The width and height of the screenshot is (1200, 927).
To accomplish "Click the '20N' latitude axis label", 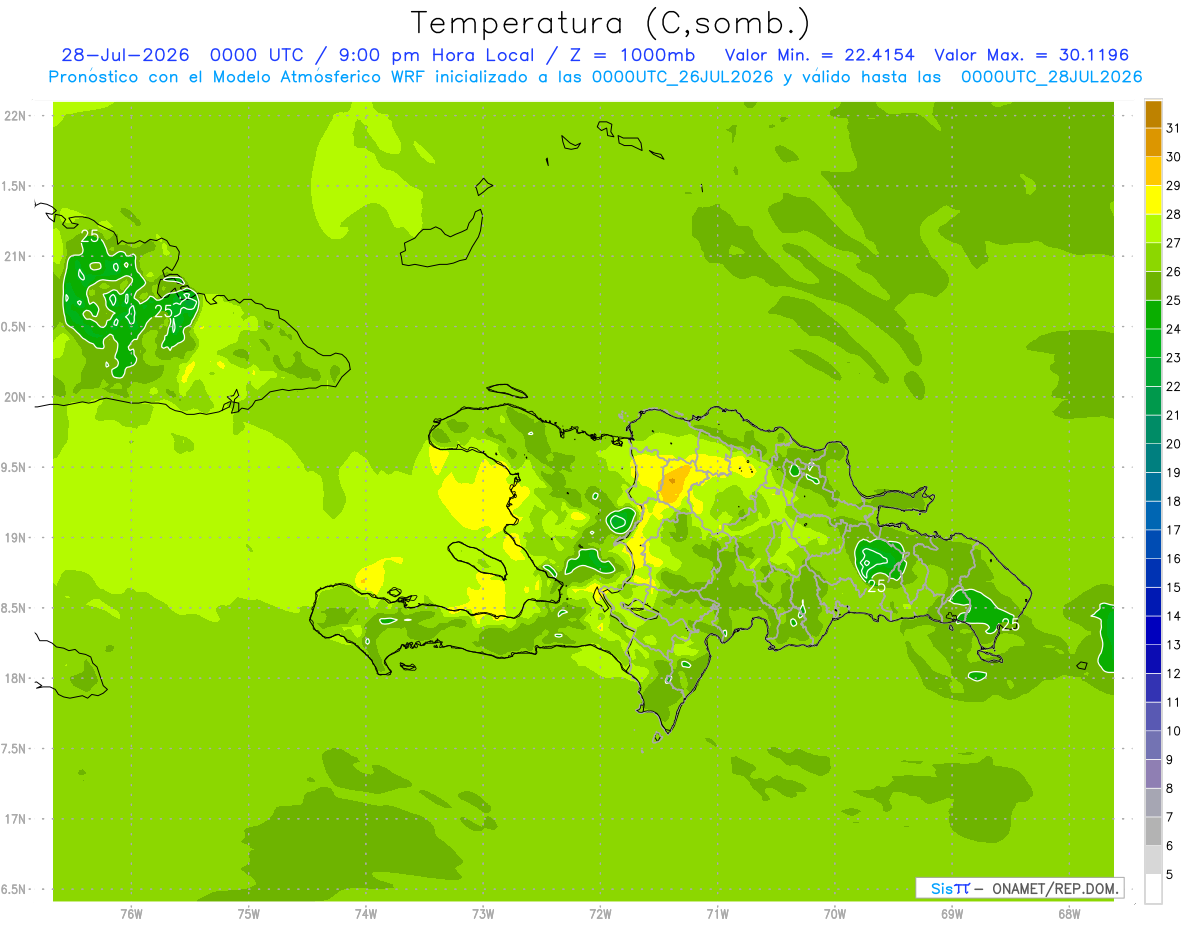I will 14,398.
